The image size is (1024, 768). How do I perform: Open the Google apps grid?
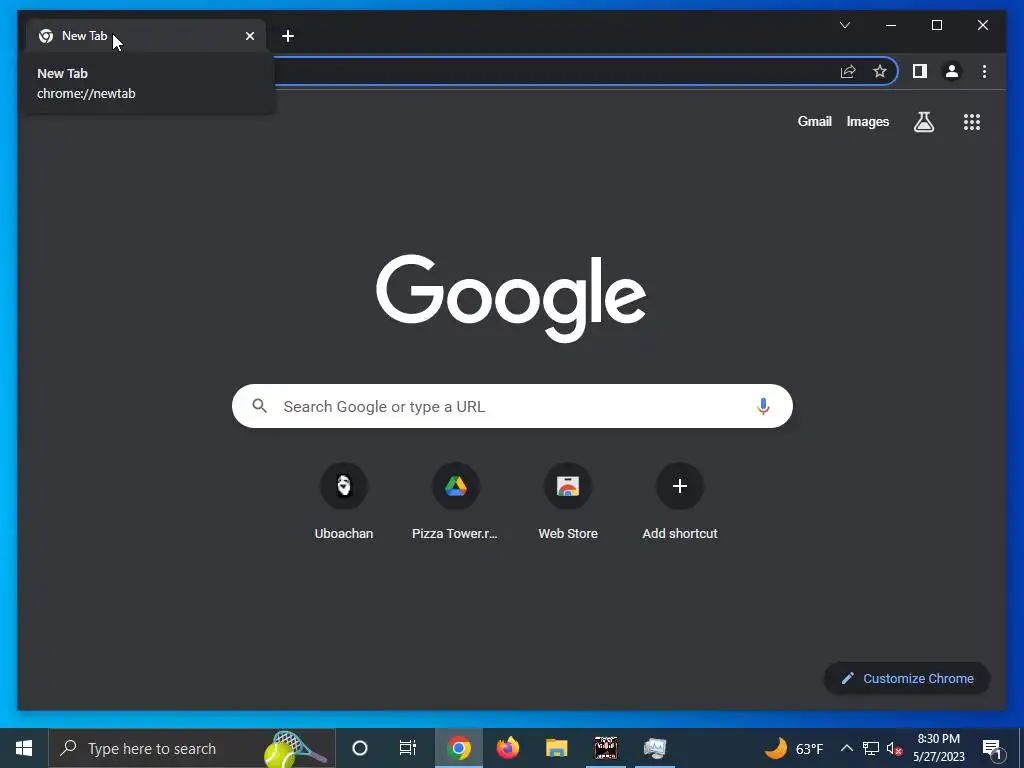972,121
